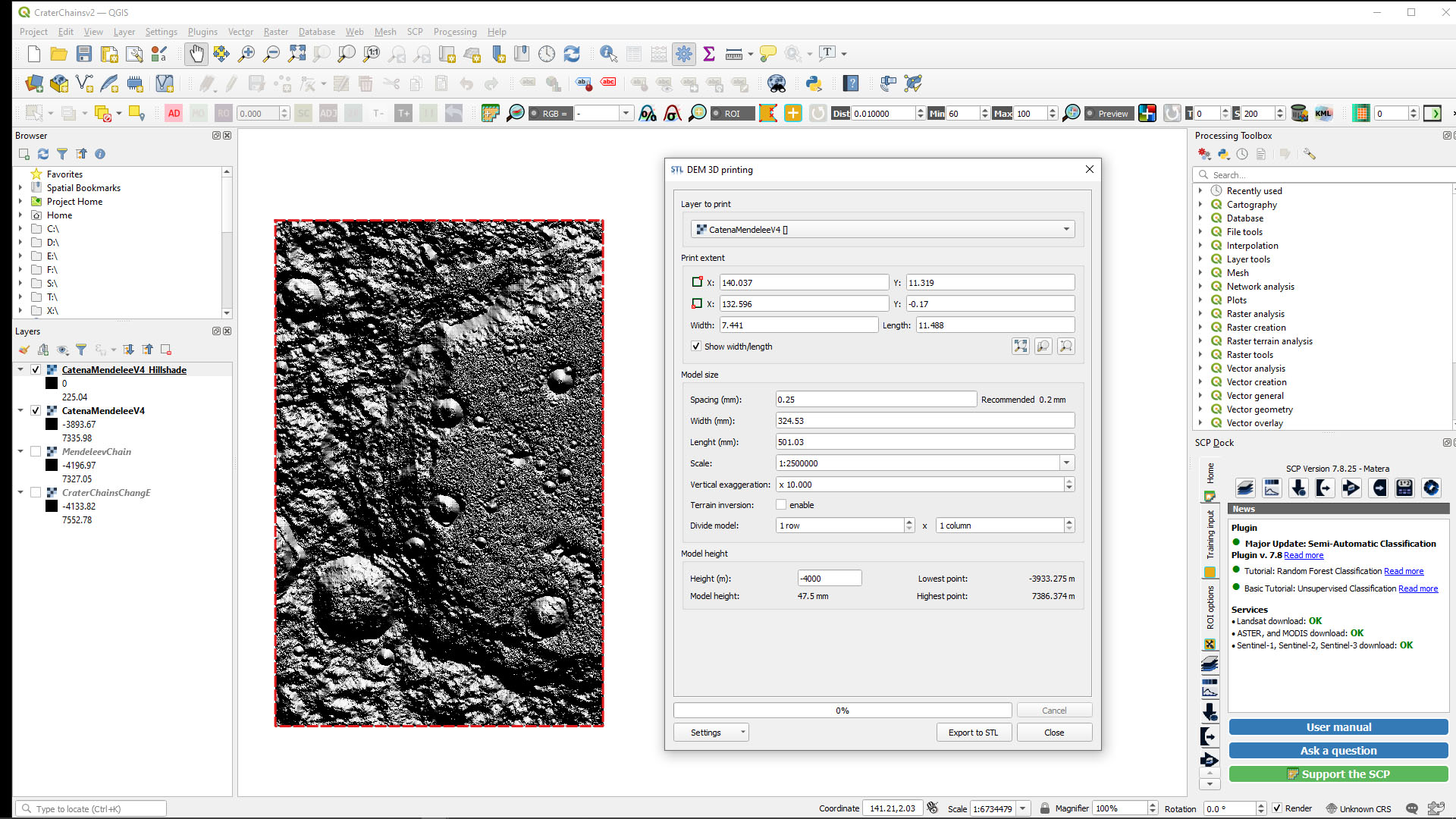Click the orange plus ROI icon
This screenshot has height=819, width=1456.
click(x=793, y=113)
